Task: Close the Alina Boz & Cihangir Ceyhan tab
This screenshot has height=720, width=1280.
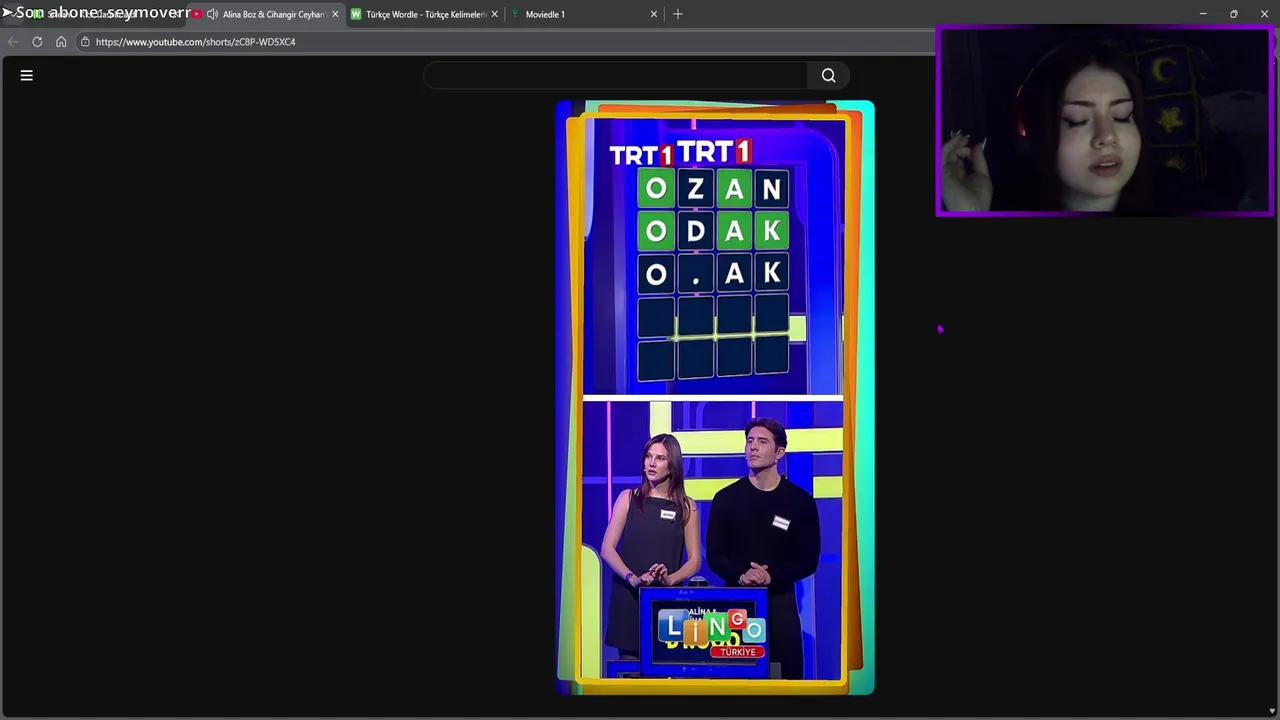Action: click(x=335, y=14)
